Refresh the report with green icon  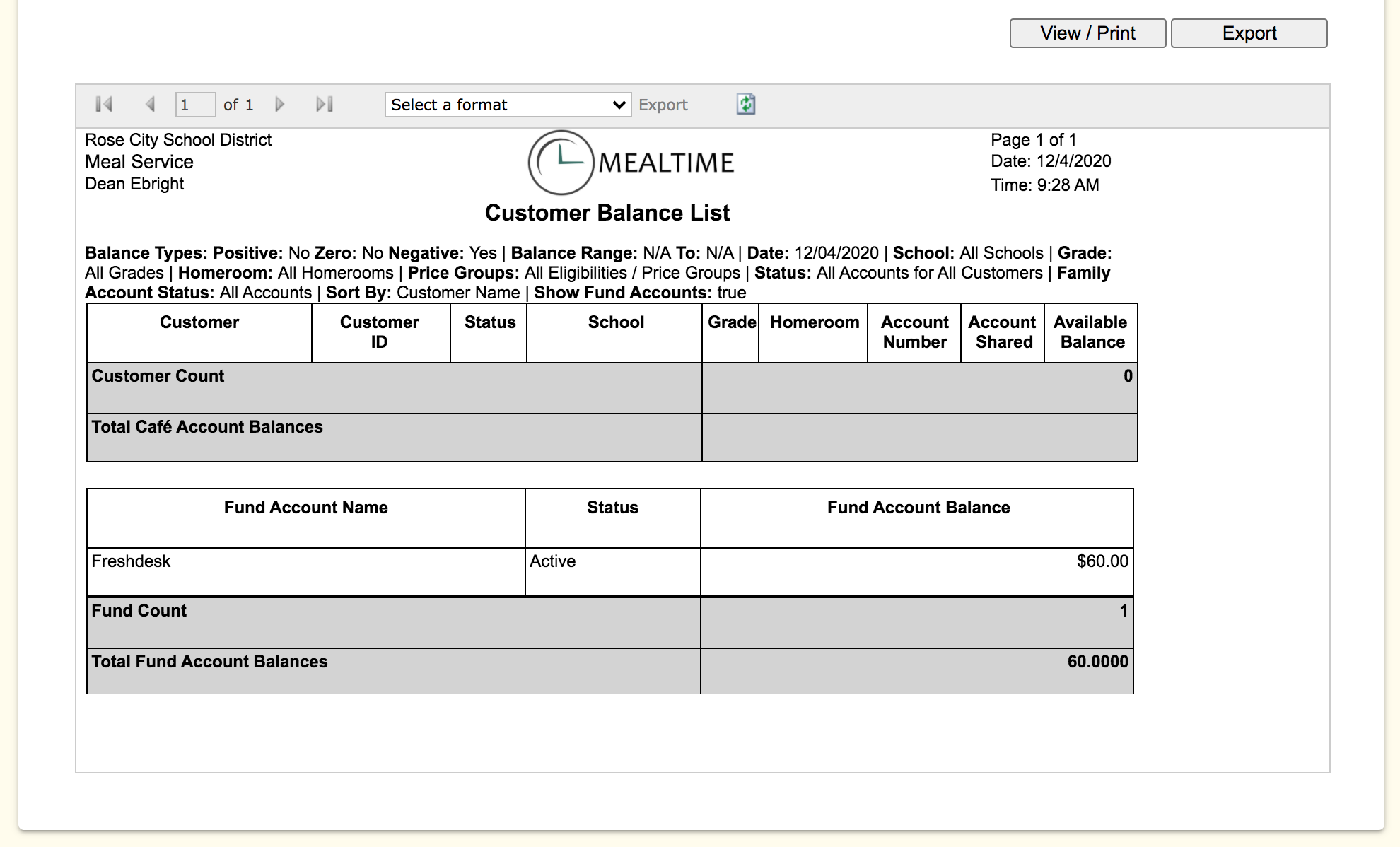[746, 105]
